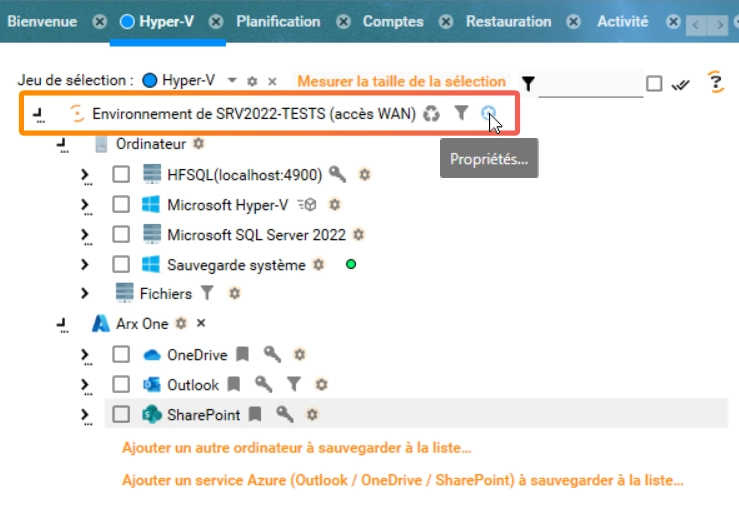This screenshot has width=739, height=515.
Task: Click Ajouter un autre ordinateur à sauvegarder link
Action: 296,448
